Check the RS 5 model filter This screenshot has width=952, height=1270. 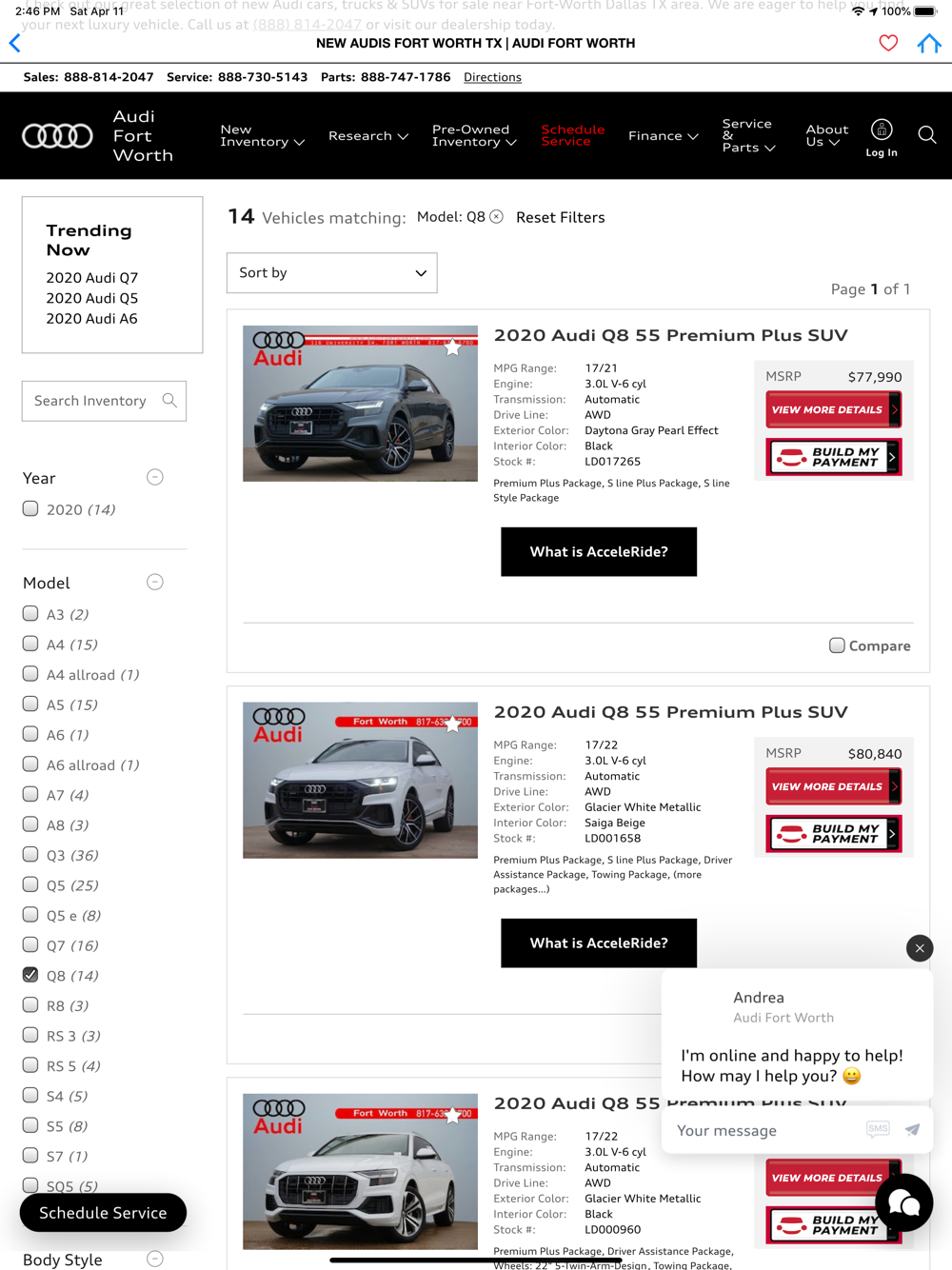(30, 1065)
